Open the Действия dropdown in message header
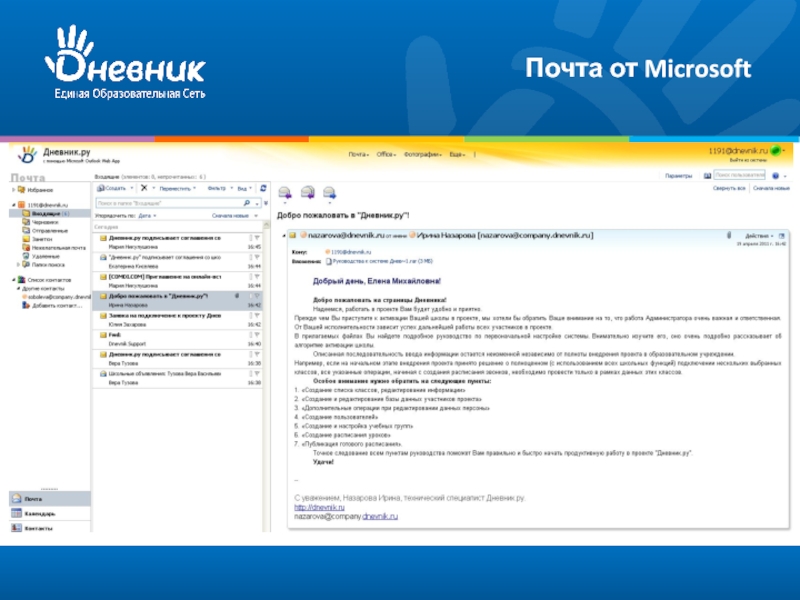The height and width of the screenshot is (600, 800). [759, 236]
